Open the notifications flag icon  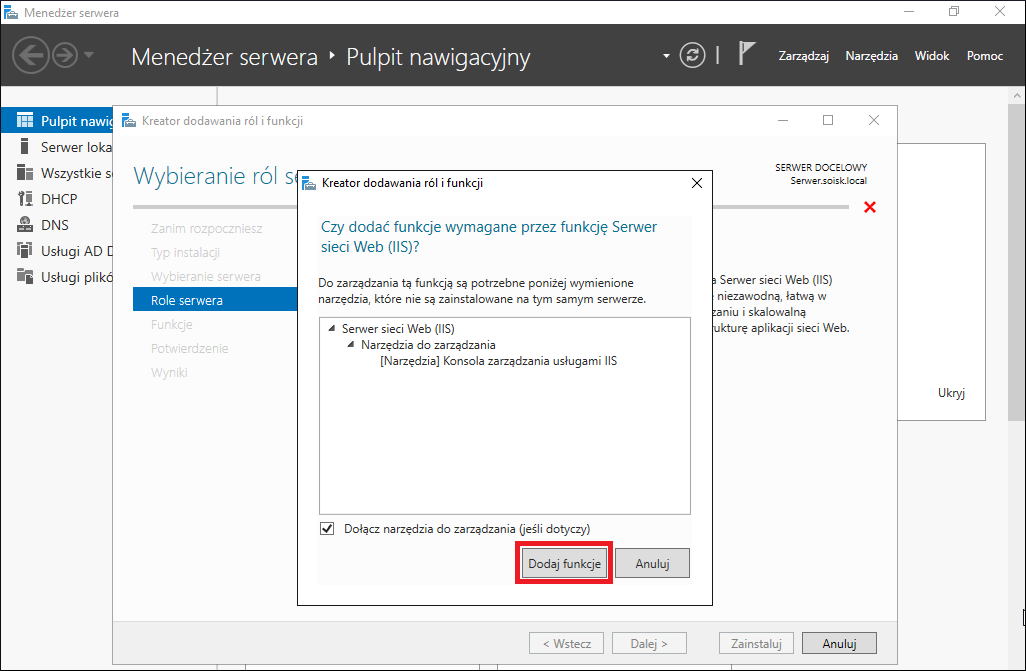(746, 54)
